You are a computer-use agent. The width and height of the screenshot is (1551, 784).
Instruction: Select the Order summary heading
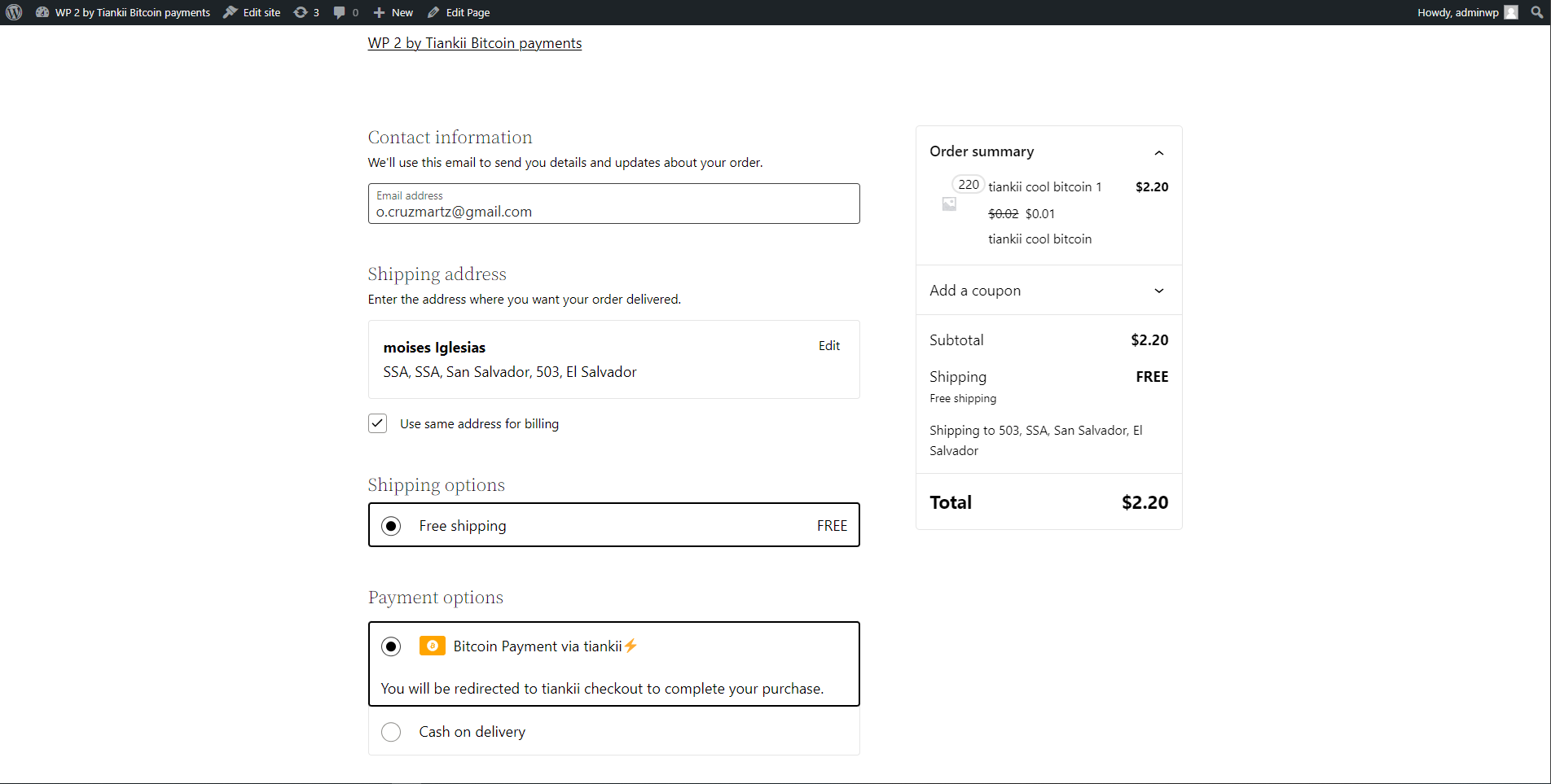click(982, 151)
